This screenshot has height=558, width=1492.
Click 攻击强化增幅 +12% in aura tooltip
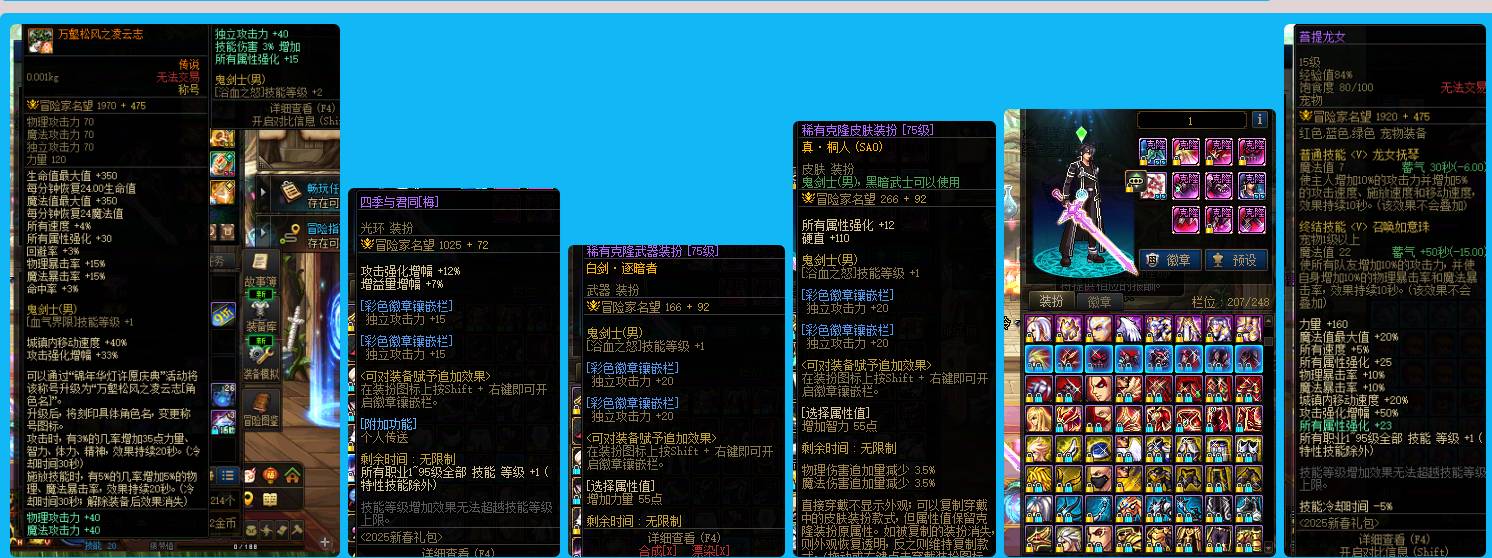(x=411, y=271)
